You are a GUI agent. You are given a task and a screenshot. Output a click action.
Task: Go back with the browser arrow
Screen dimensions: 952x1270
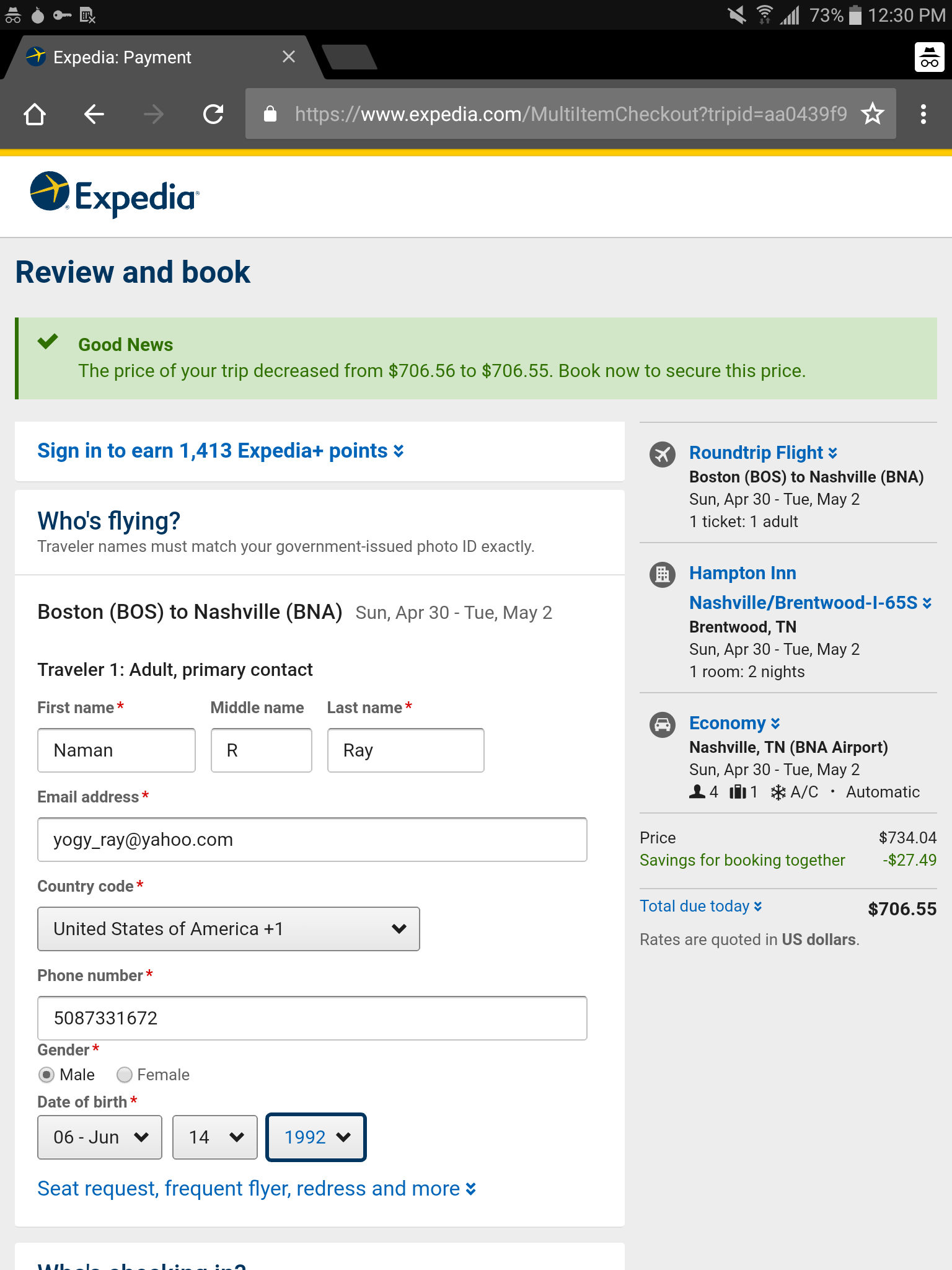(94, 114)
